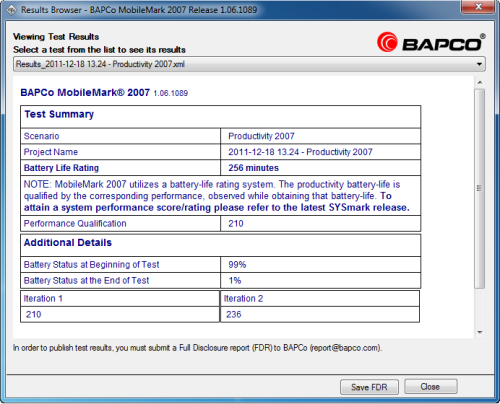Open the results file dropdown arrow
This screenshot has width=500, height=404.
479,64
